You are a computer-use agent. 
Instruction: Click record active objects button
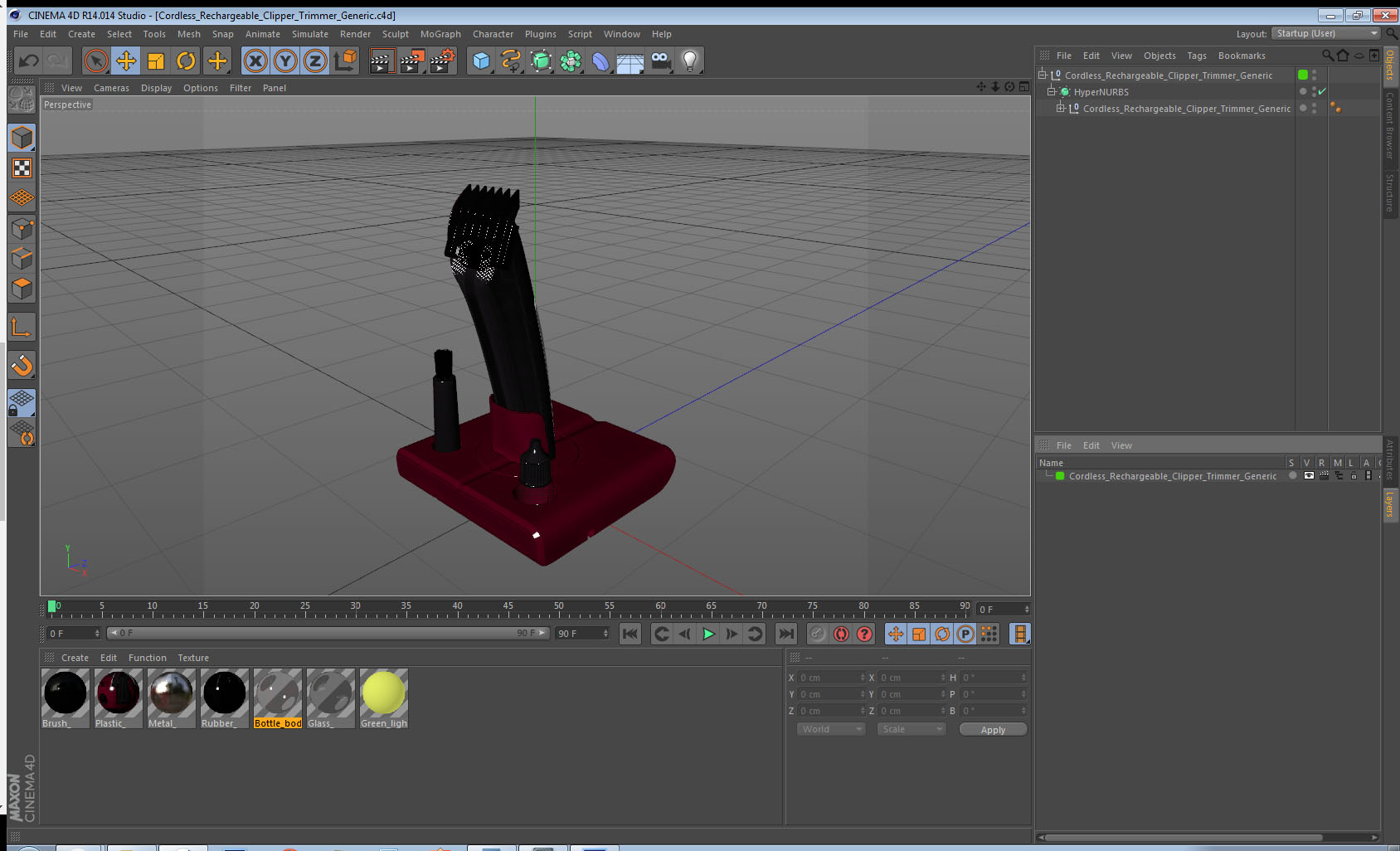click(818, 634)
